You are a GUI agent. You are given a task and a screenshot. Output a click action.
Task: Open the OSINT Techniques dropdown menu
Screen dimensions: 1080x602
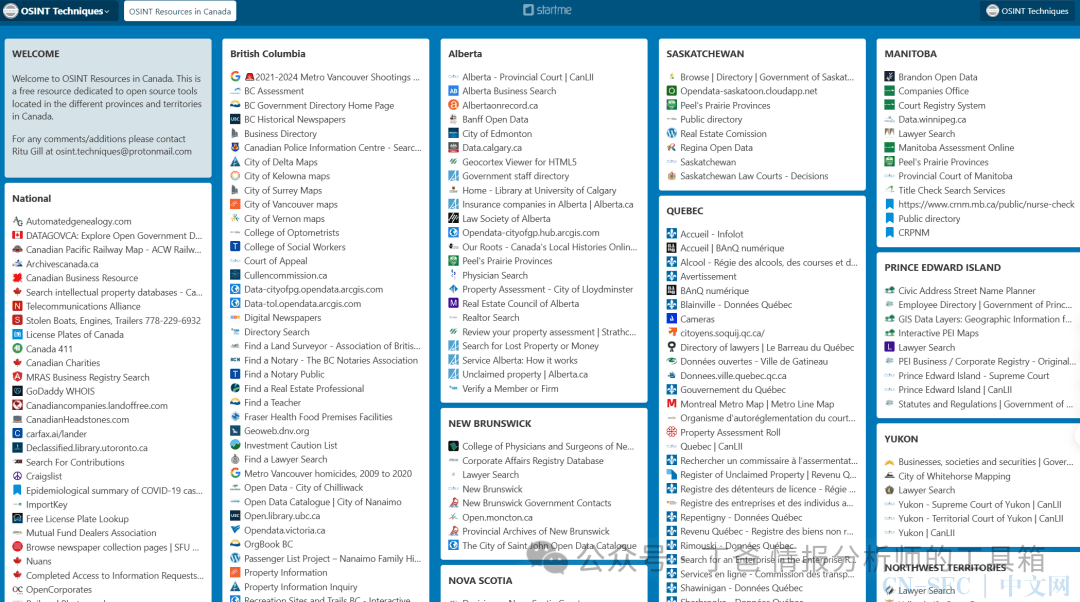pyautogui.click(x=56, y=11)
